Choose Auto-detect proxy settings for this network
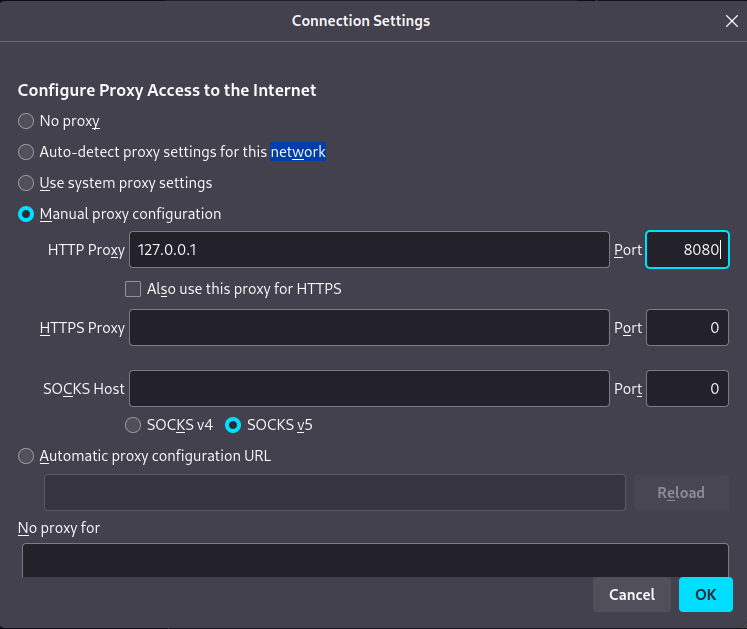This screenshot has width=747, height=629. coord(26,152)
